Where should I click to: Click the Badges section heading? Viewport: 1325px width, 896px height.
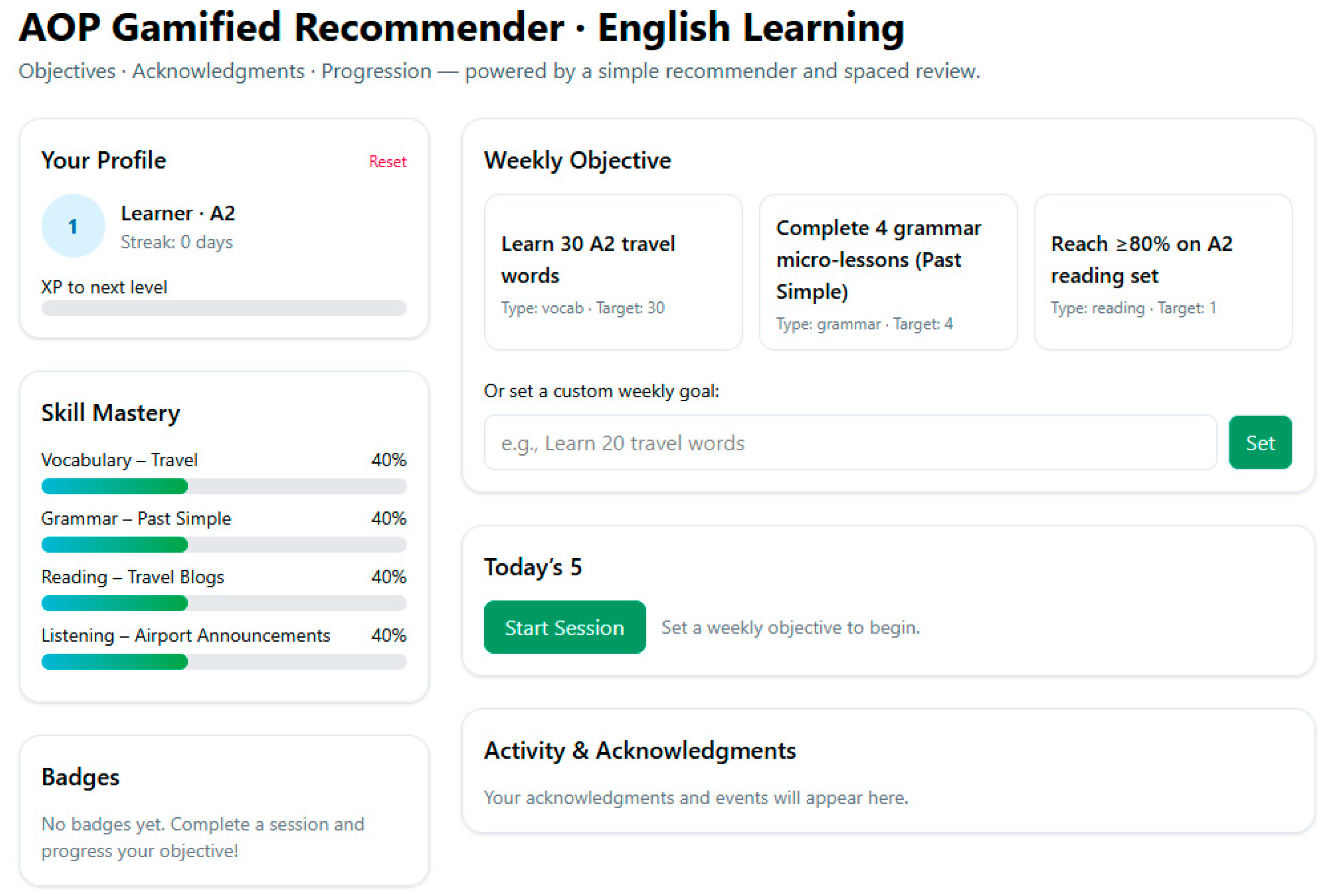[x=80, y=777]
